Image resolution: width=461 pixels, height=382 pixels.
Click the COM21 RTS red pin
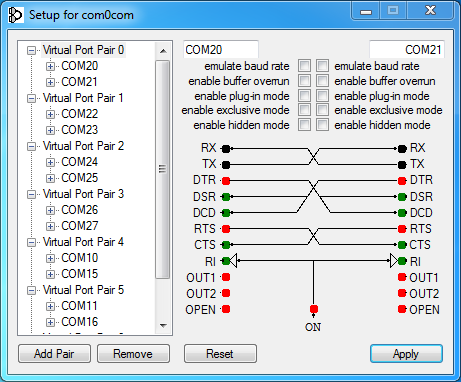point(402,229)
